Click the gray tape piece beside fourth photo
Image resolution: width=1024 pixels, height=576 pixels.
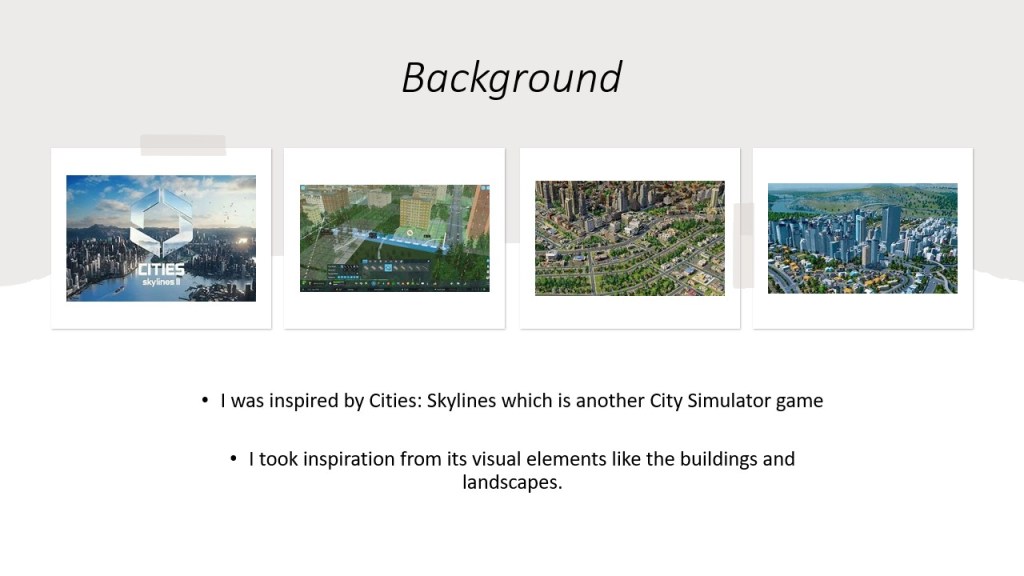pyautogui.click(x=743, y=245)
